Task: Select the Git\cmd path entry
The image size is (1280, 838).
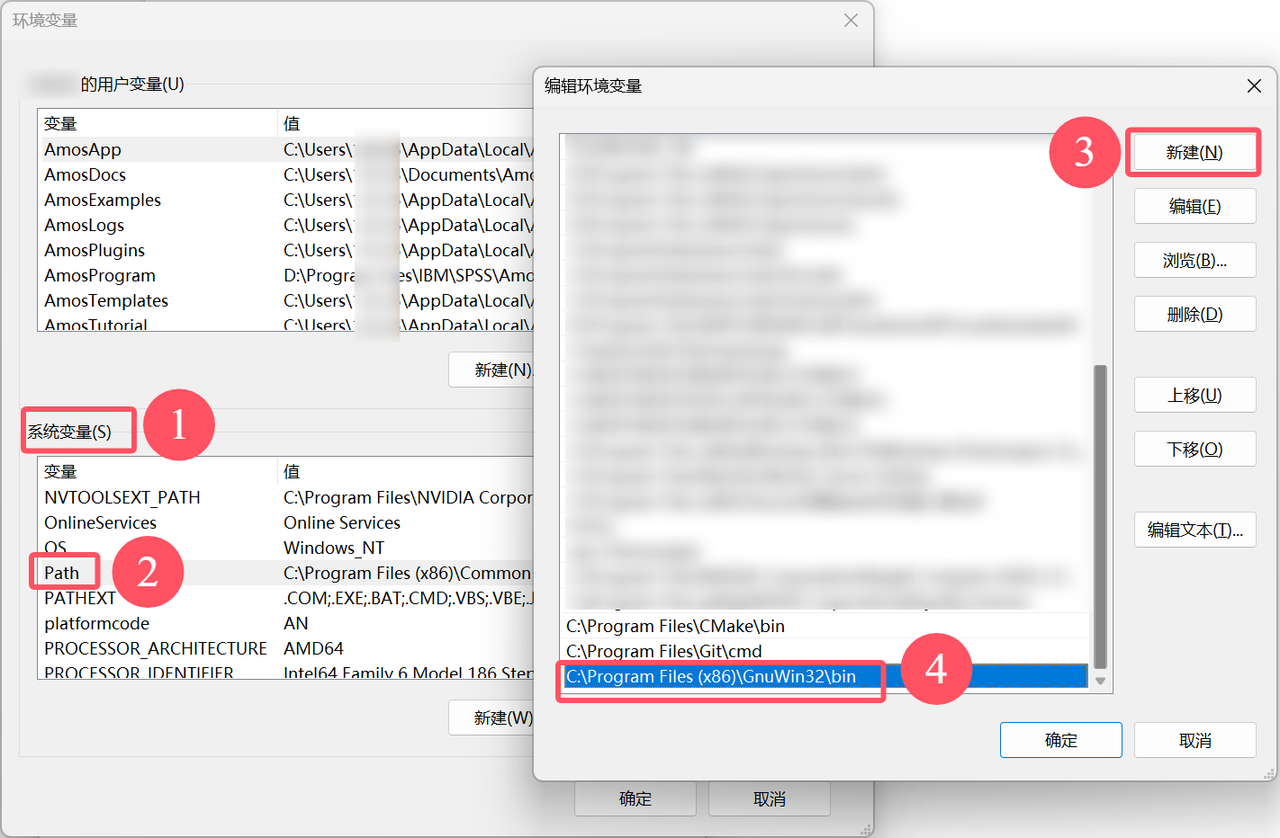Action: pyautogui.click(x=824, y=651)
